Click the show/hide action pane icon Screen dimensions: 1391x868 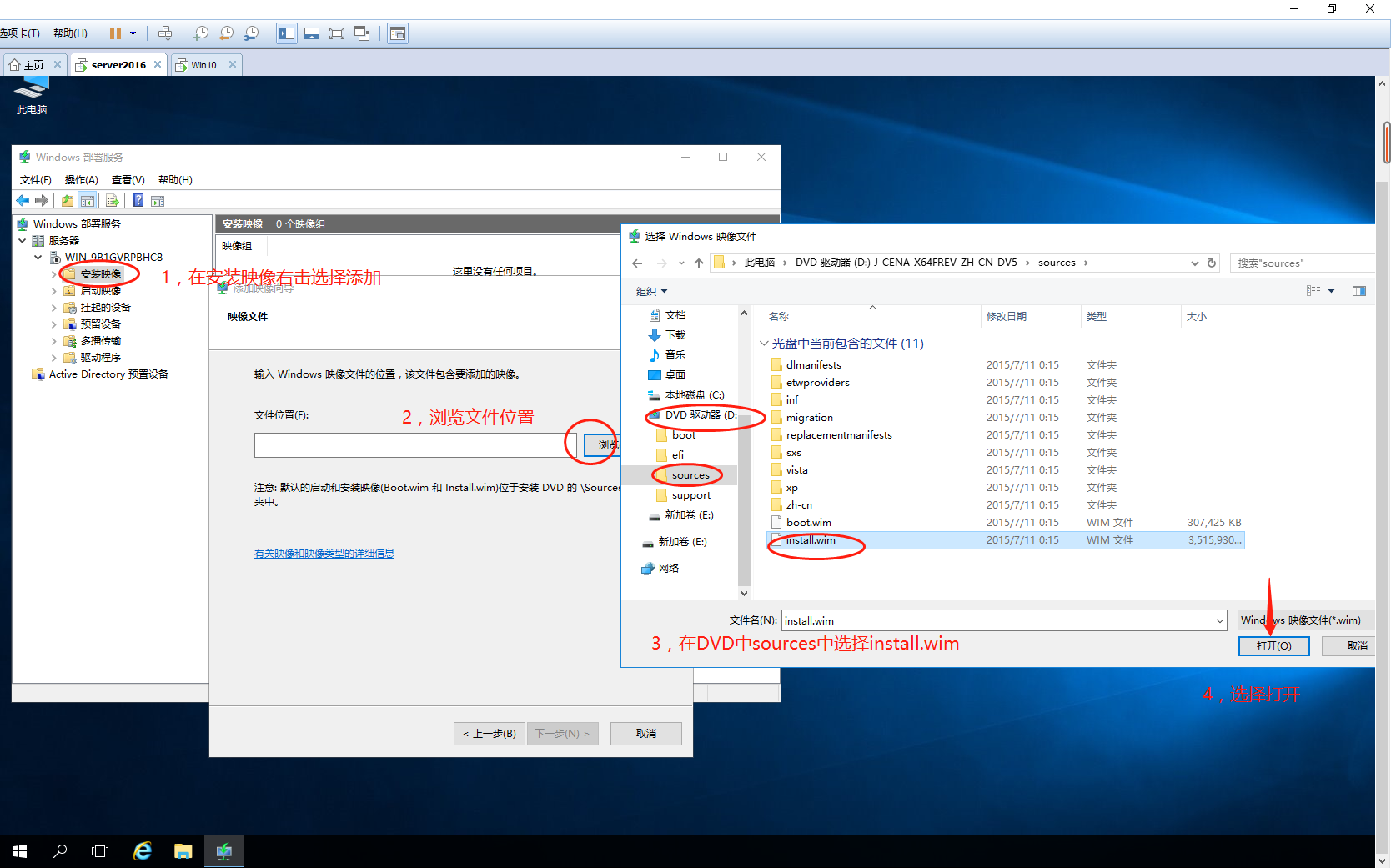[x=158, y=200]
